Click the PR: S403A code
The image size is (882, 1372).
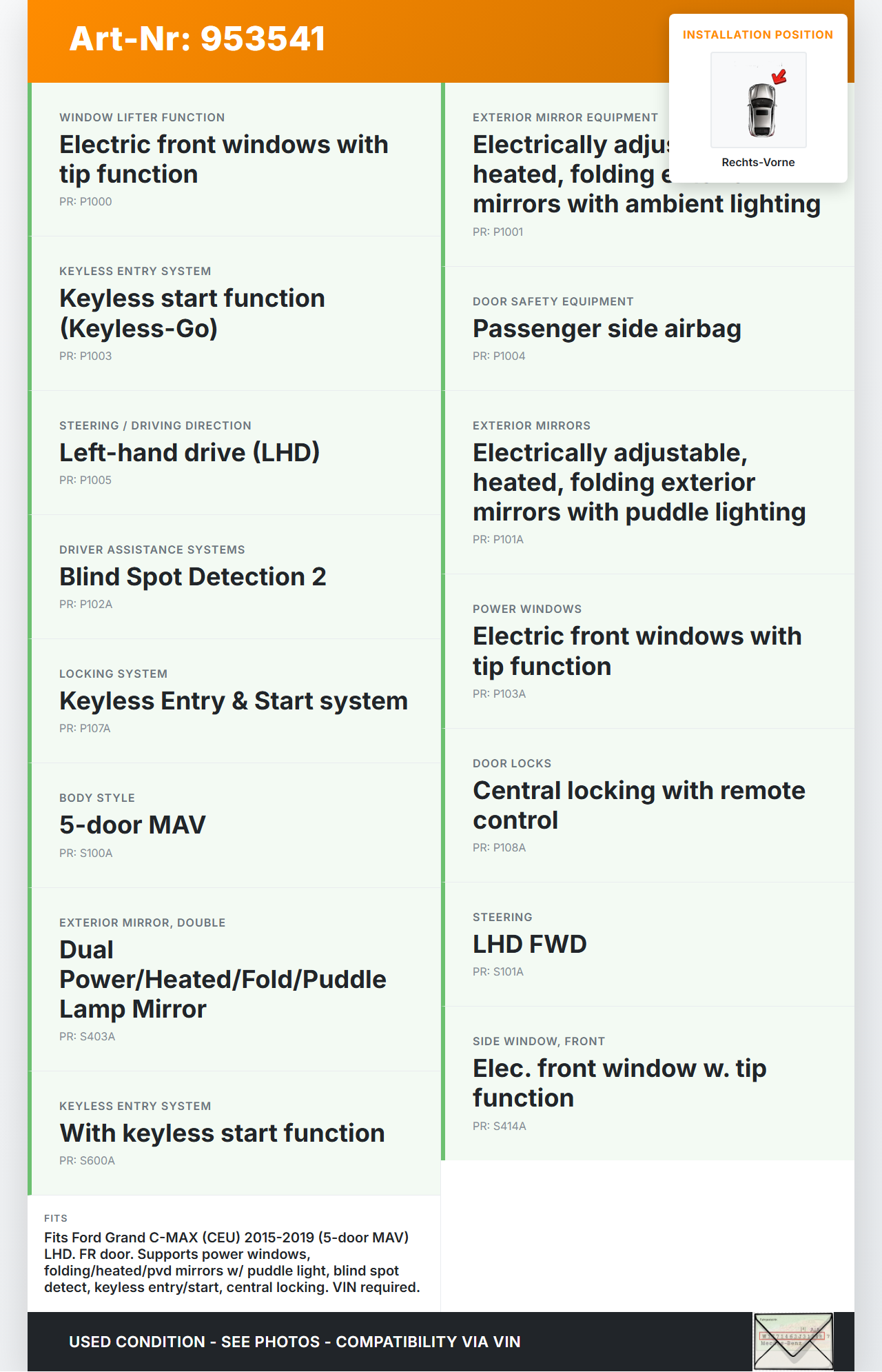point(87,1036)
